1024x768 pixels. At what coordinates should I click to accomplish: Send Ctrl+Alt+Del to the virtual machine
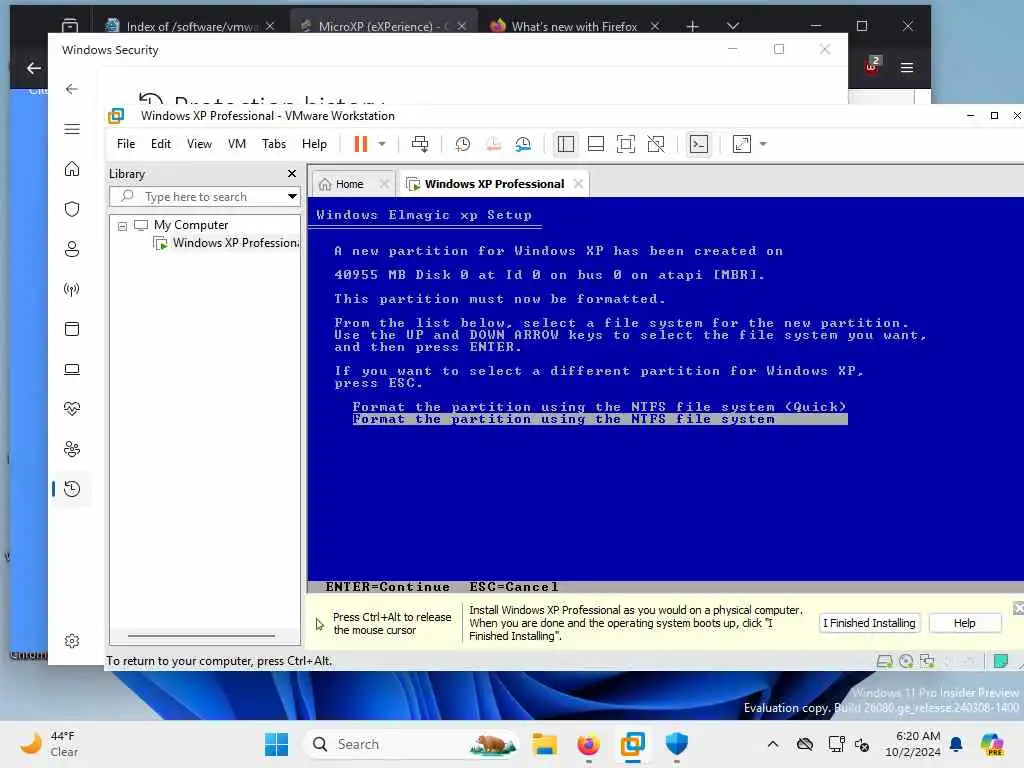coord(420,144)
